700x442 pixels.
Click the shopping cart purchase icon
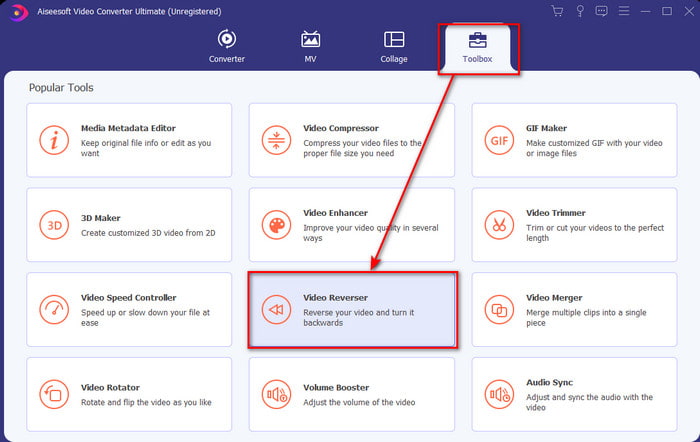pos(557,11)
